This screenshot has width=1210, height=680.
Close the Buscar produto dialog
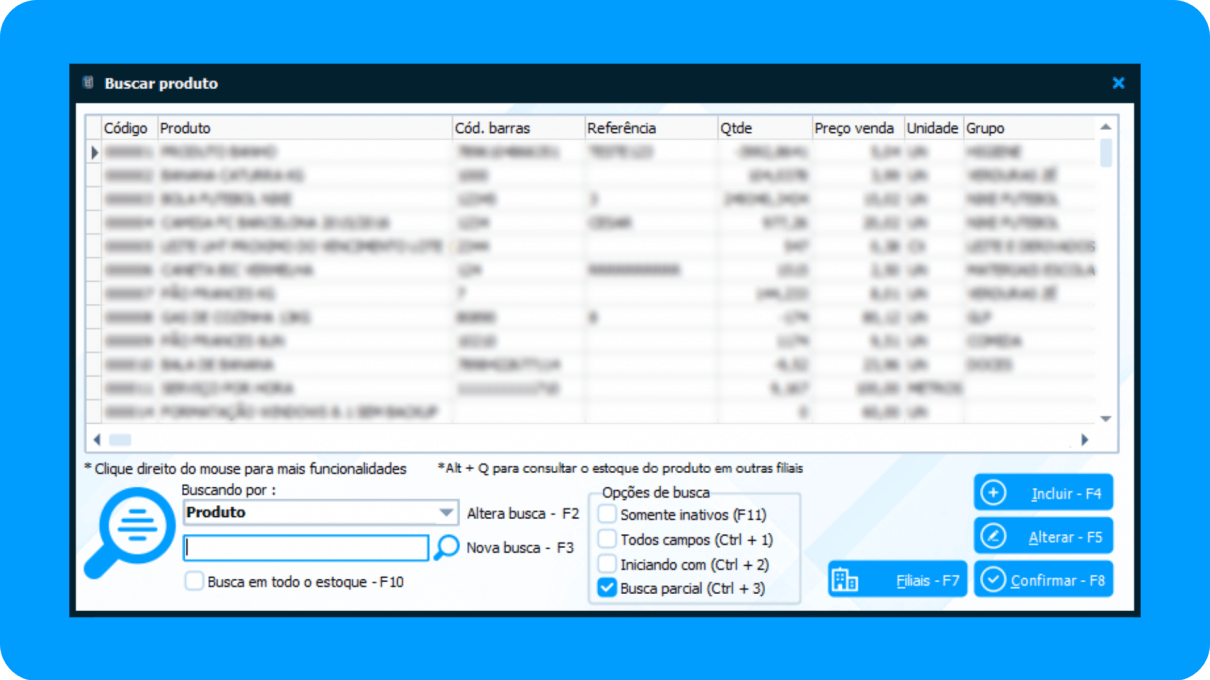pos(1118,83)
